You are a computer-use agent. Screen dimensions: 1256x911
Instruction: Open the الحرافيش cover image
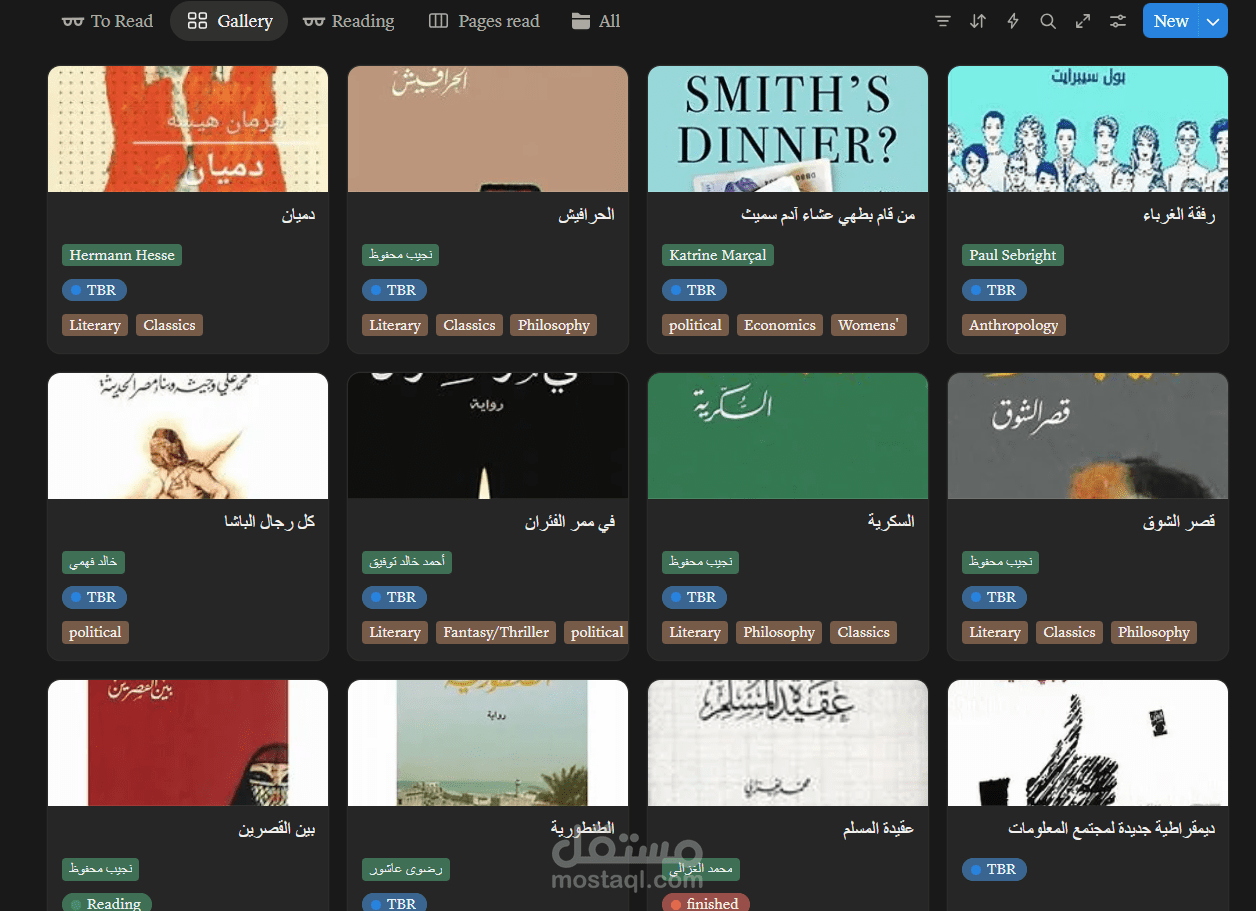(488, 129)
